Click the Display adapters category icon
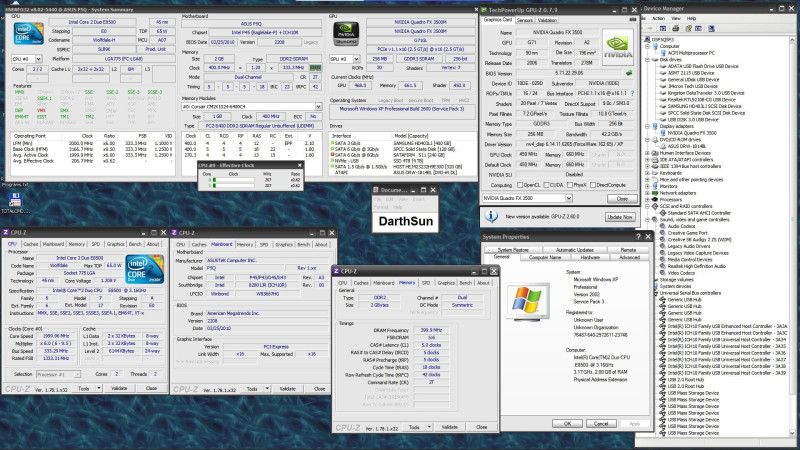 [655, 126]
